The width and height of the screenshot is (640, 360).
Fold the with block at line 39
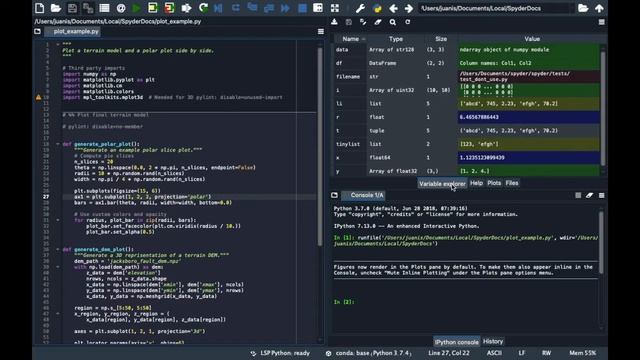point(58,267)
